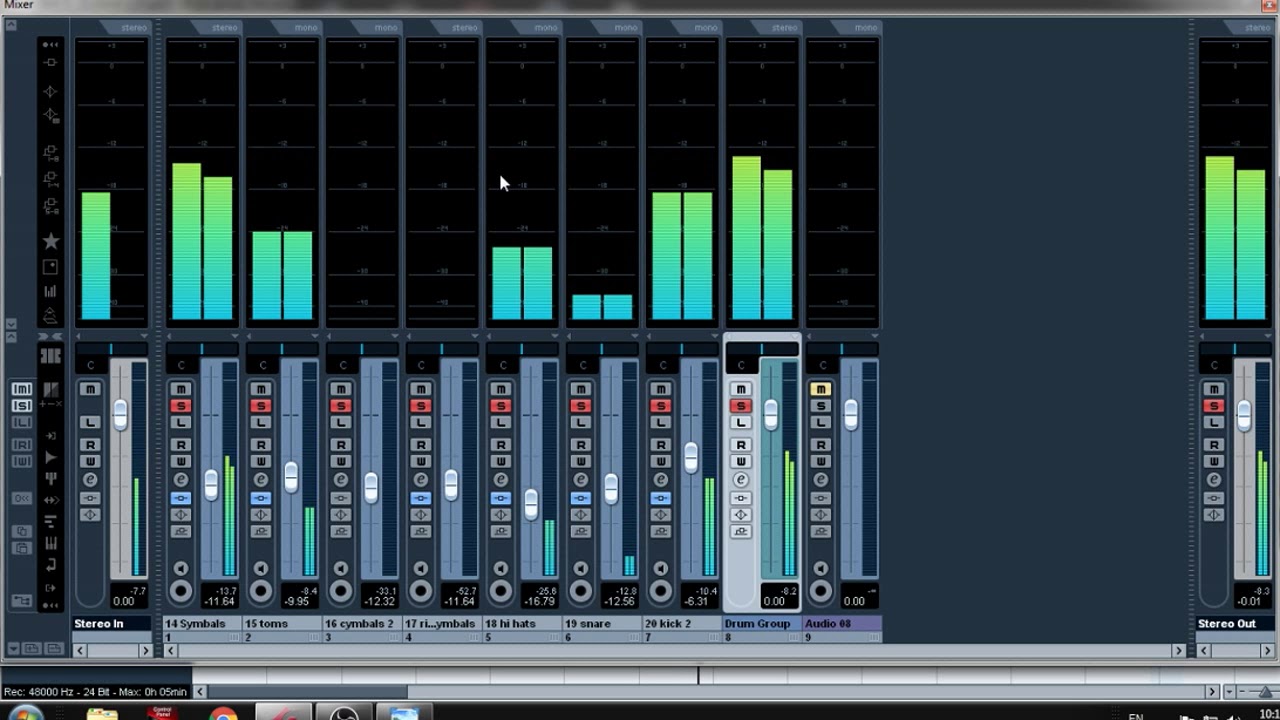Toggle solo on the Drum Group channel
The width and height of the screenshot is (1280, 720).
(x=740, y=406)
